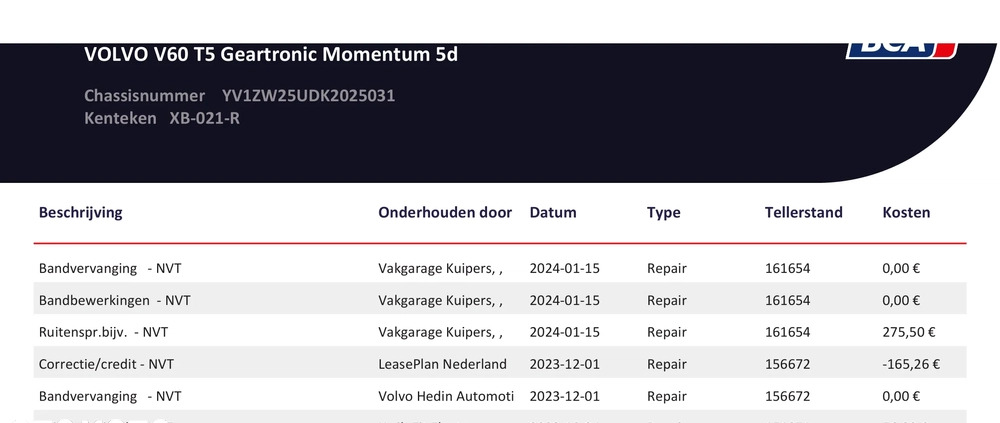Click the VOLVO V60 T5 title

click(271, 54)
